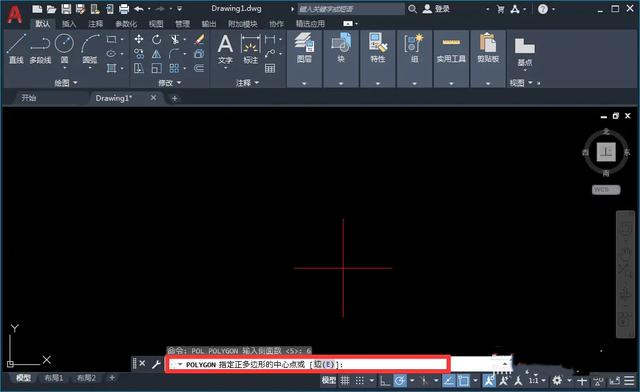Toggle isometric drafting in status bar
The width and height of the screenshot is (640, 392).
(424, 381)
